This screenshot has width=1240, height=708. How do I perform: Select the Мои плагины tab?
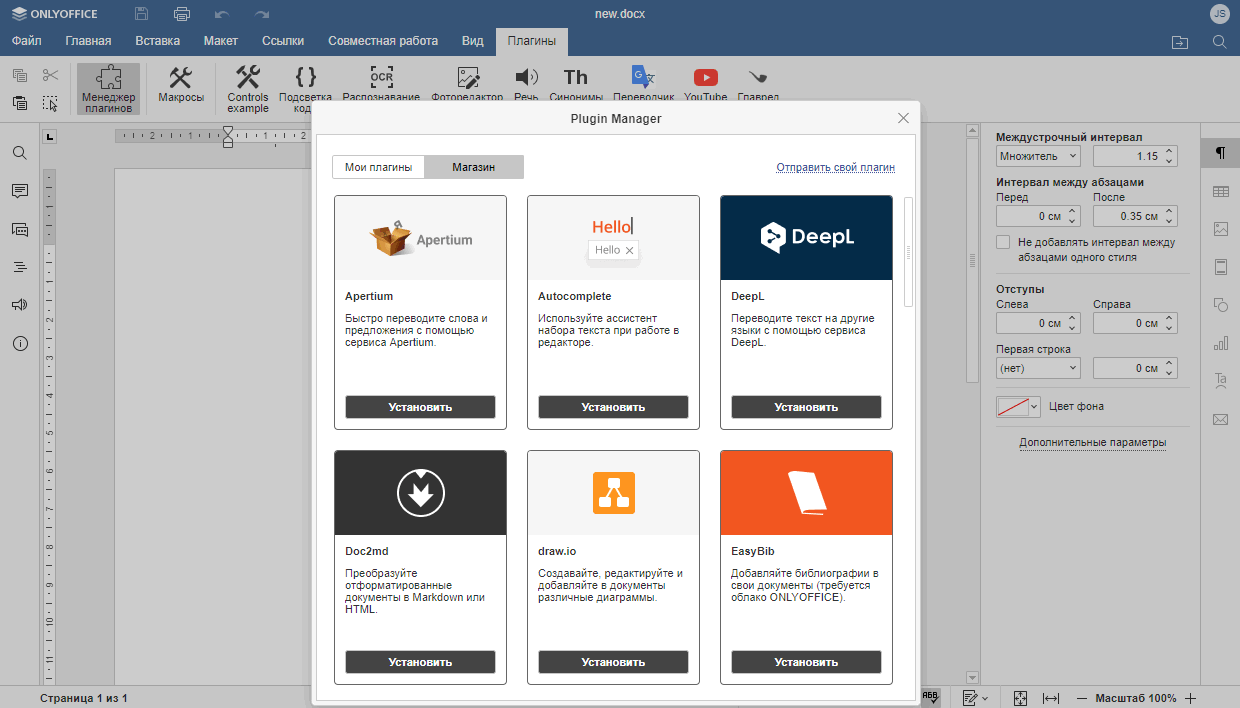pyautogui.click(x=379, y=167)
